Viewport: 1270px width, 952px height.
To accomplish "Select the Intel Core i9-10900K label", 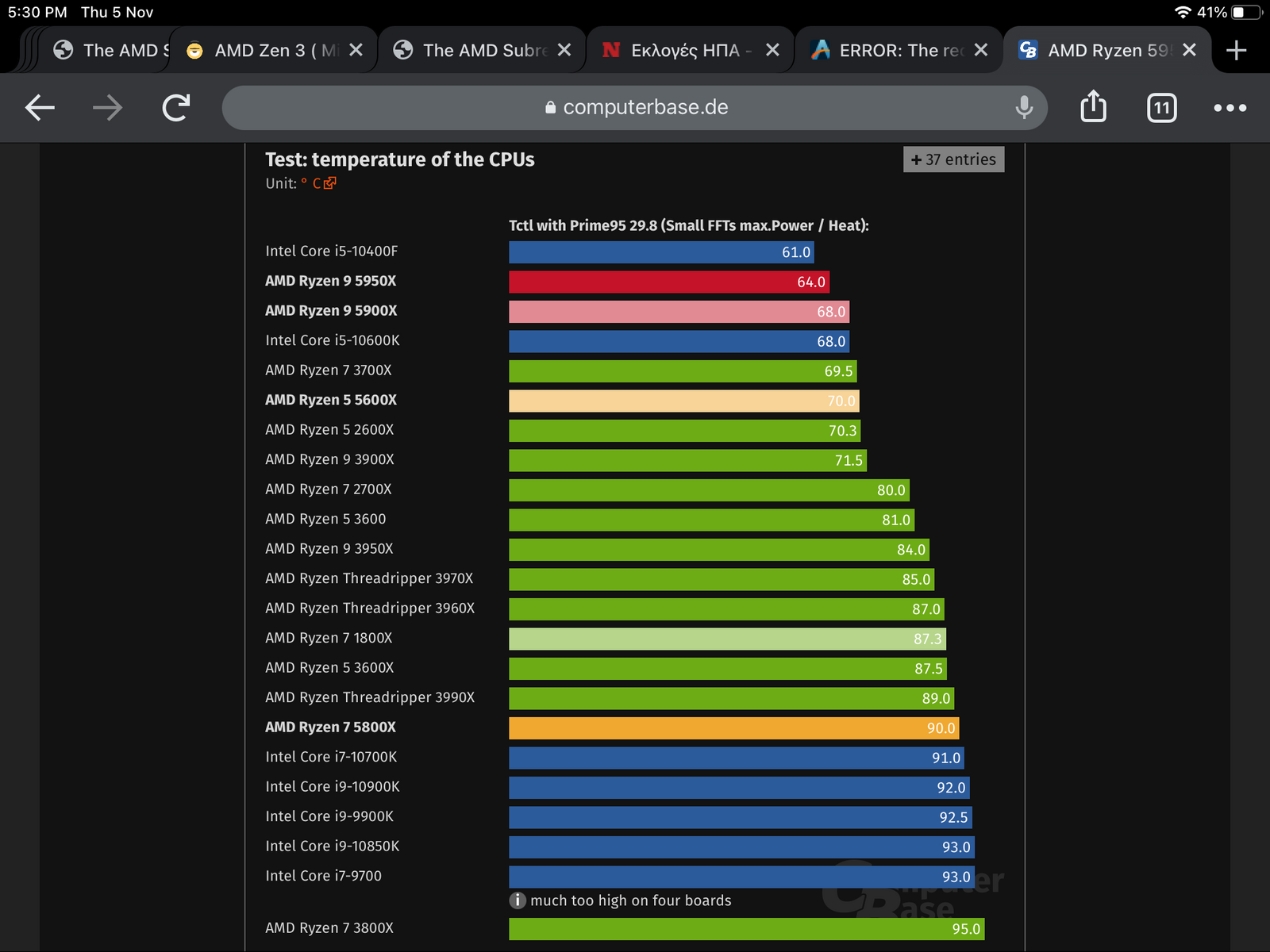I will 333,787.
